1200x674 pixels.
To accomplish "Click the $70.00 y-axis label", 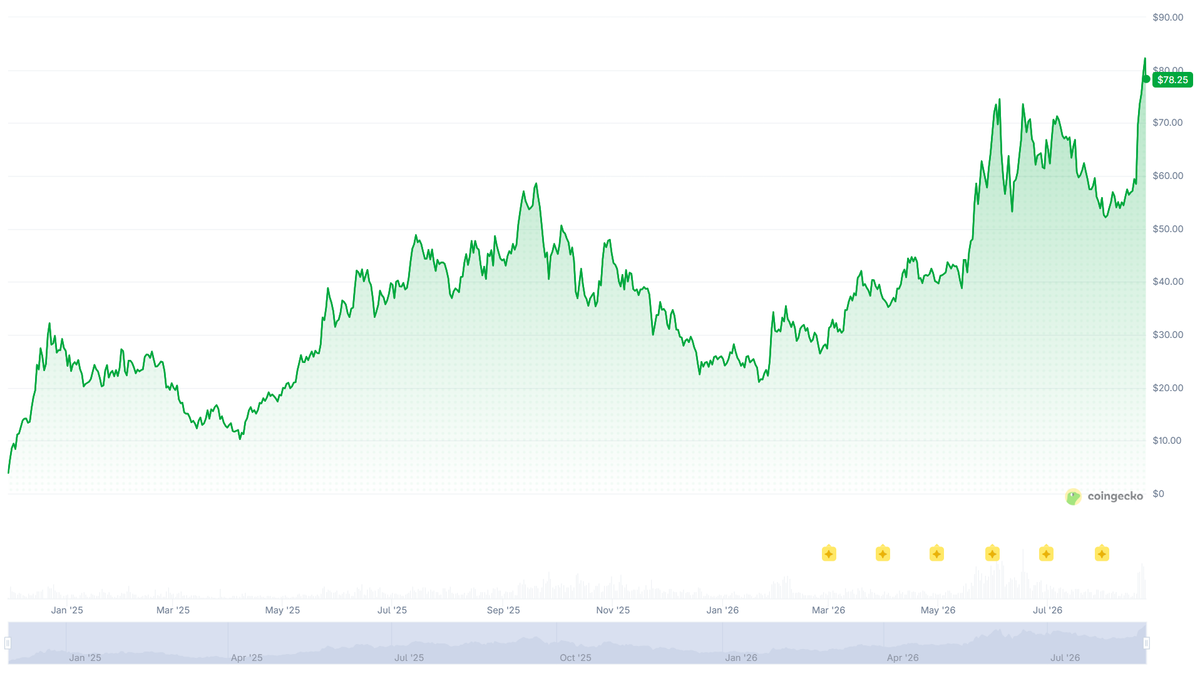I will 1168,123.
